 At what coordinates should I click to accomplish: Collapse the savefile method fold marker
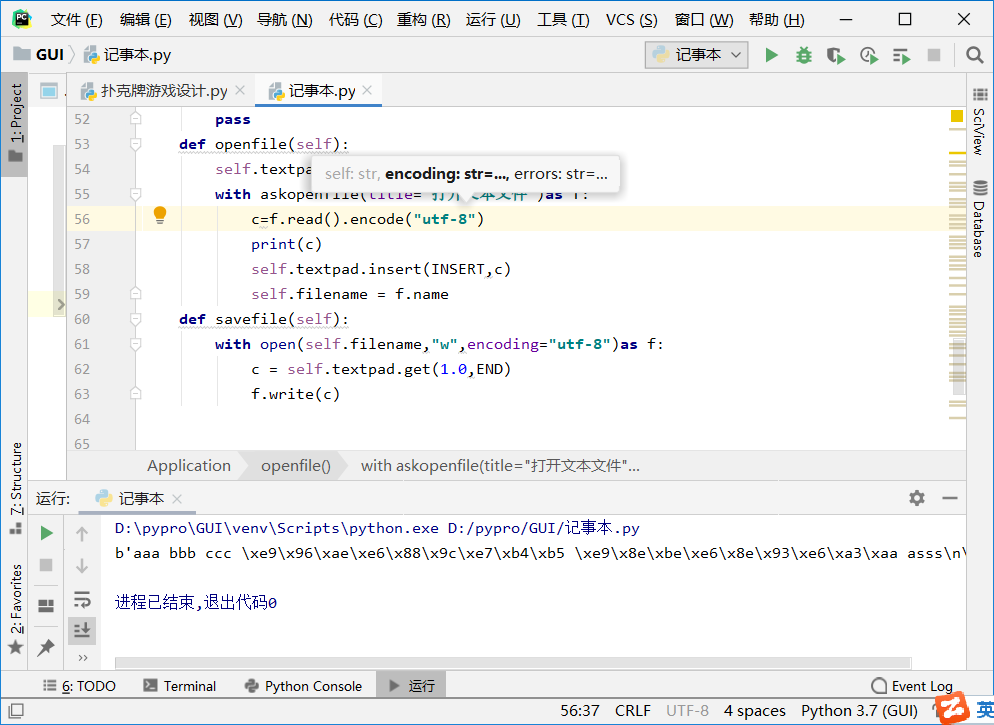135,319
